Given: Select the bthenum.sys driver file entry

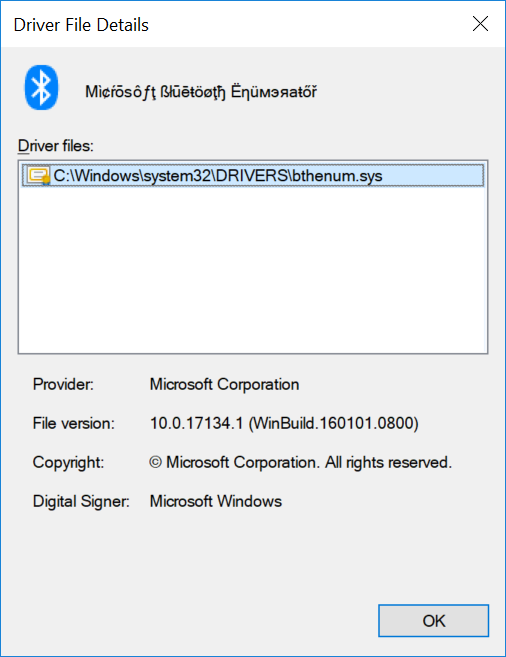Looking at the screenshot, I should coord(253,176).
